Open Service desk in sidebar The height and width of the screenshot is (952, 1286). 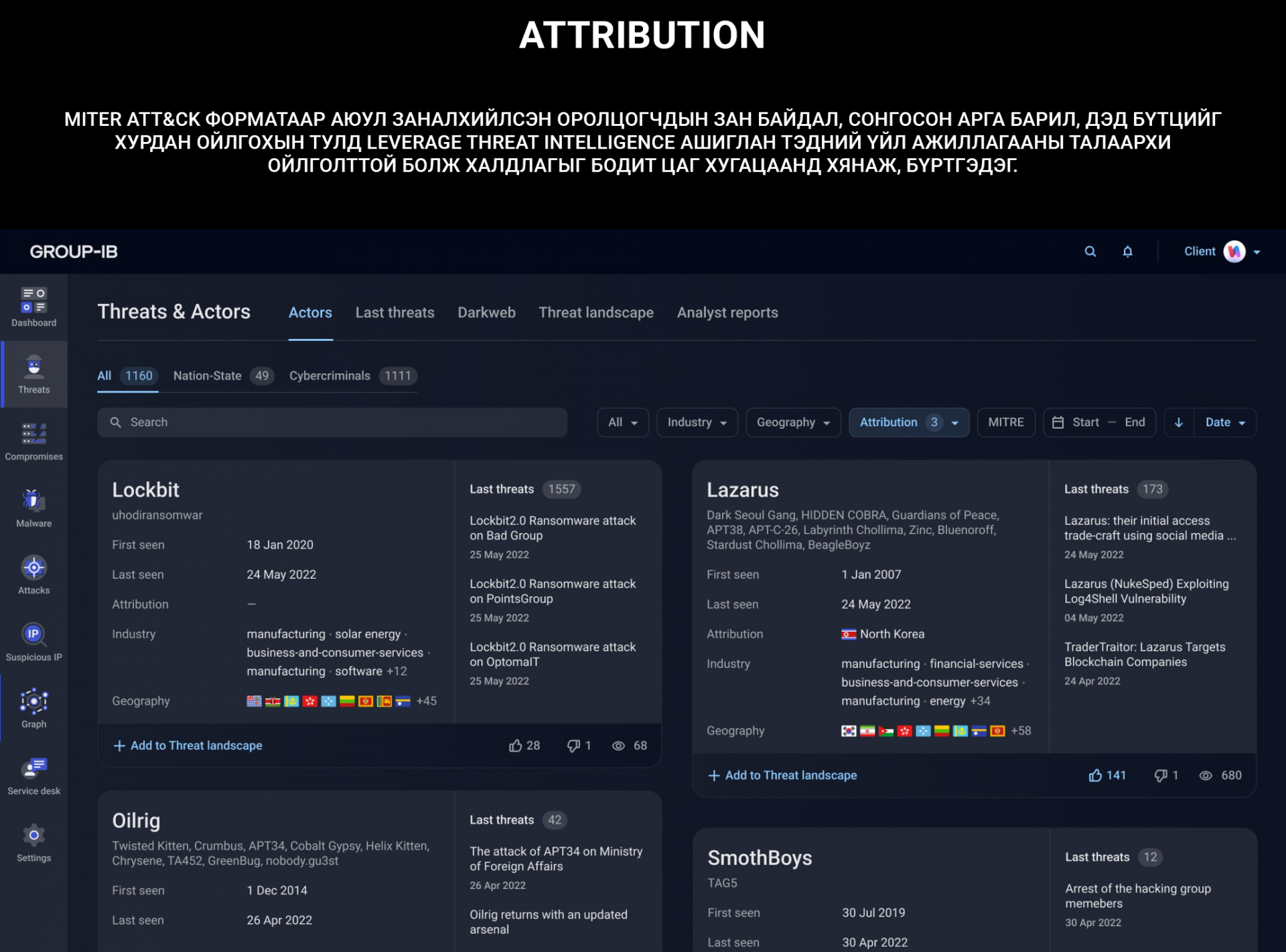tap(33, 775)
